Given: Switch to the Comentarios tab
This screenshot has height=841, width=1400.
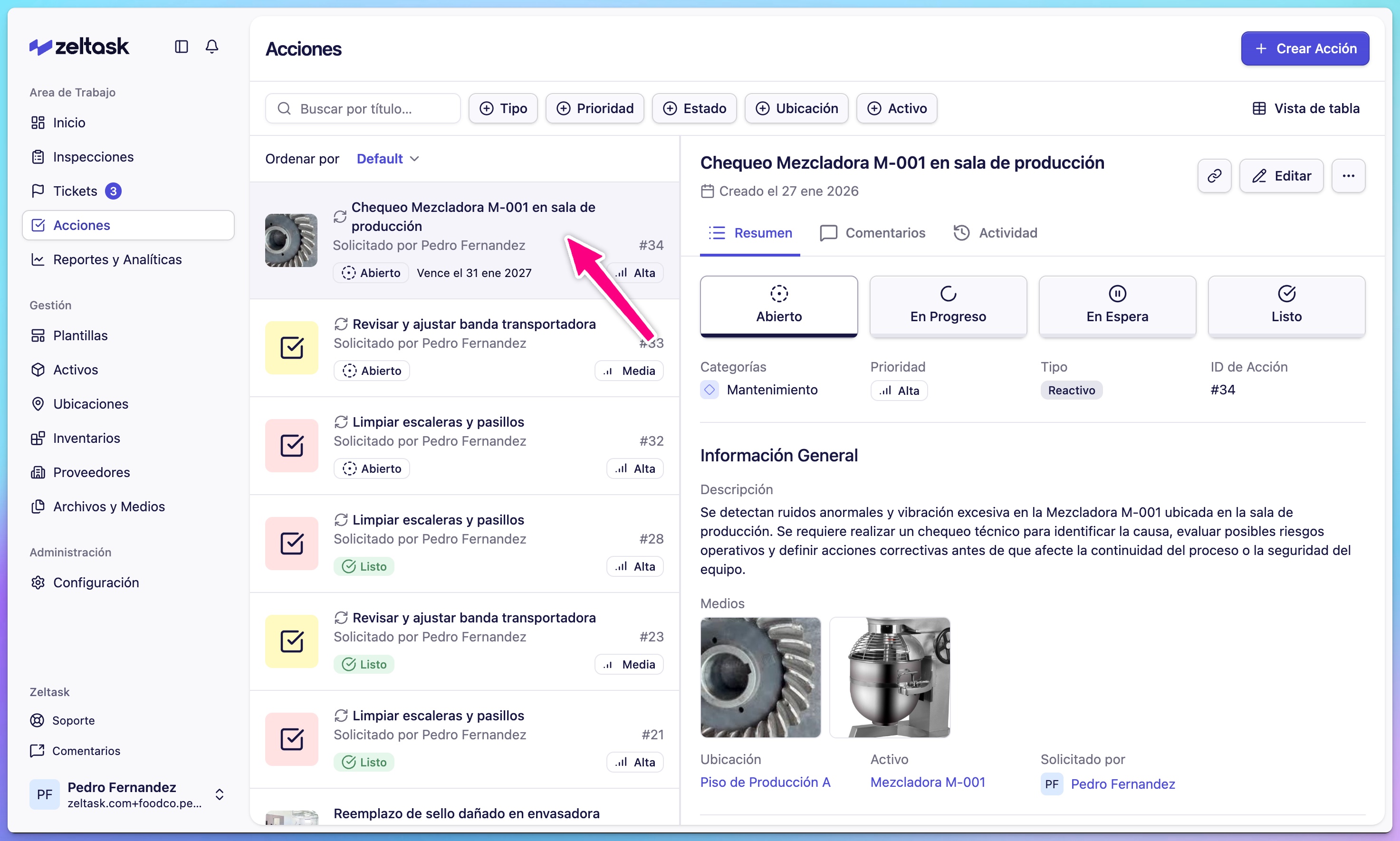Looking at the screenshot, I should pos(872,232).
